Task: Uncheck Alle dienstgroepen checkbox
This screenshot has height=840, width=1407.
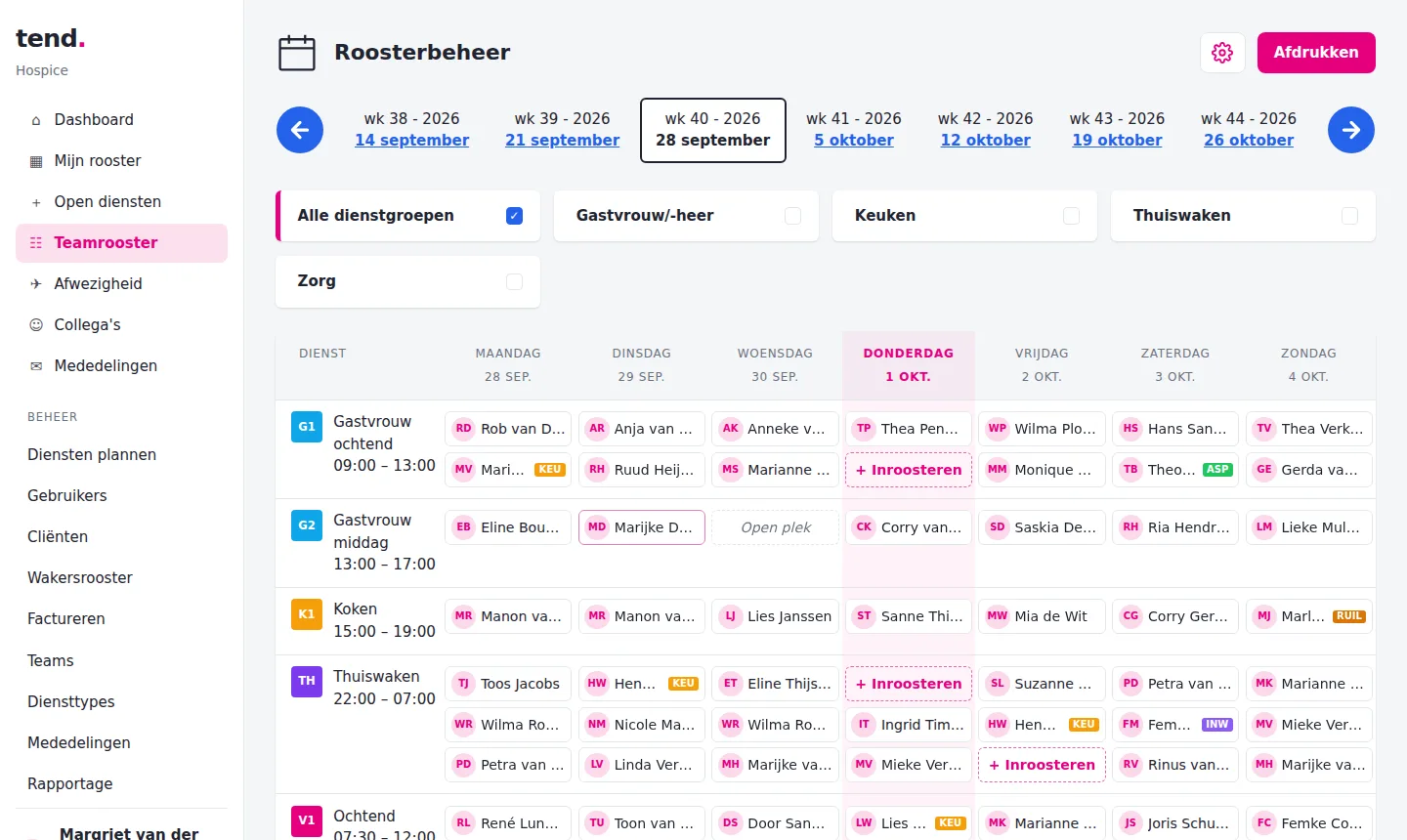Action: coord(515,216)
